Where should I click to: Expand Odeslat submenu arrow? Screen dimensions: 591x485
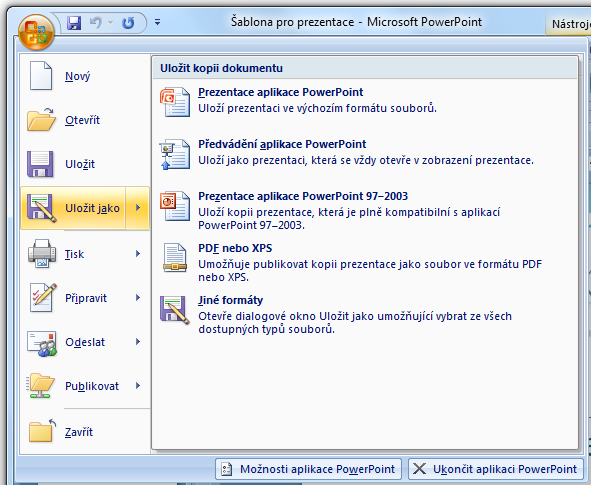click(x=138, y=342)
